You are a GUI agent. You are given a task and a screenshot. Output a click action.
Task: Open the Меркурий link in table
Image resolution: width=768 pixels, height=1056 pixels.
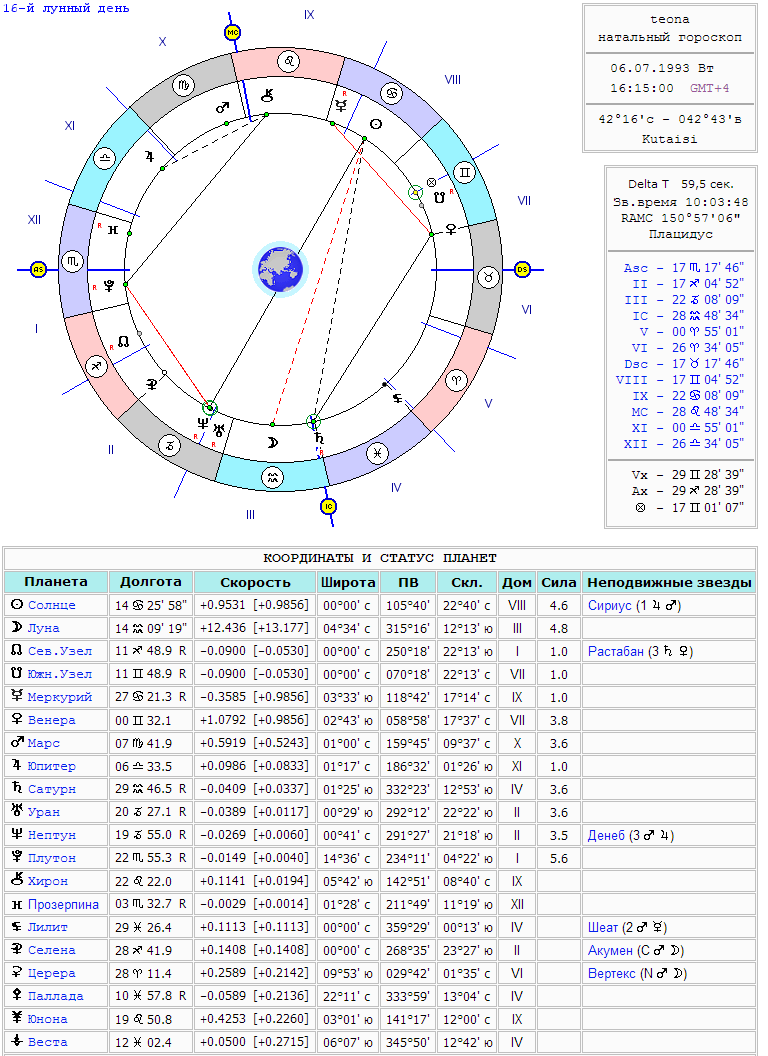[x=59, y=697]
